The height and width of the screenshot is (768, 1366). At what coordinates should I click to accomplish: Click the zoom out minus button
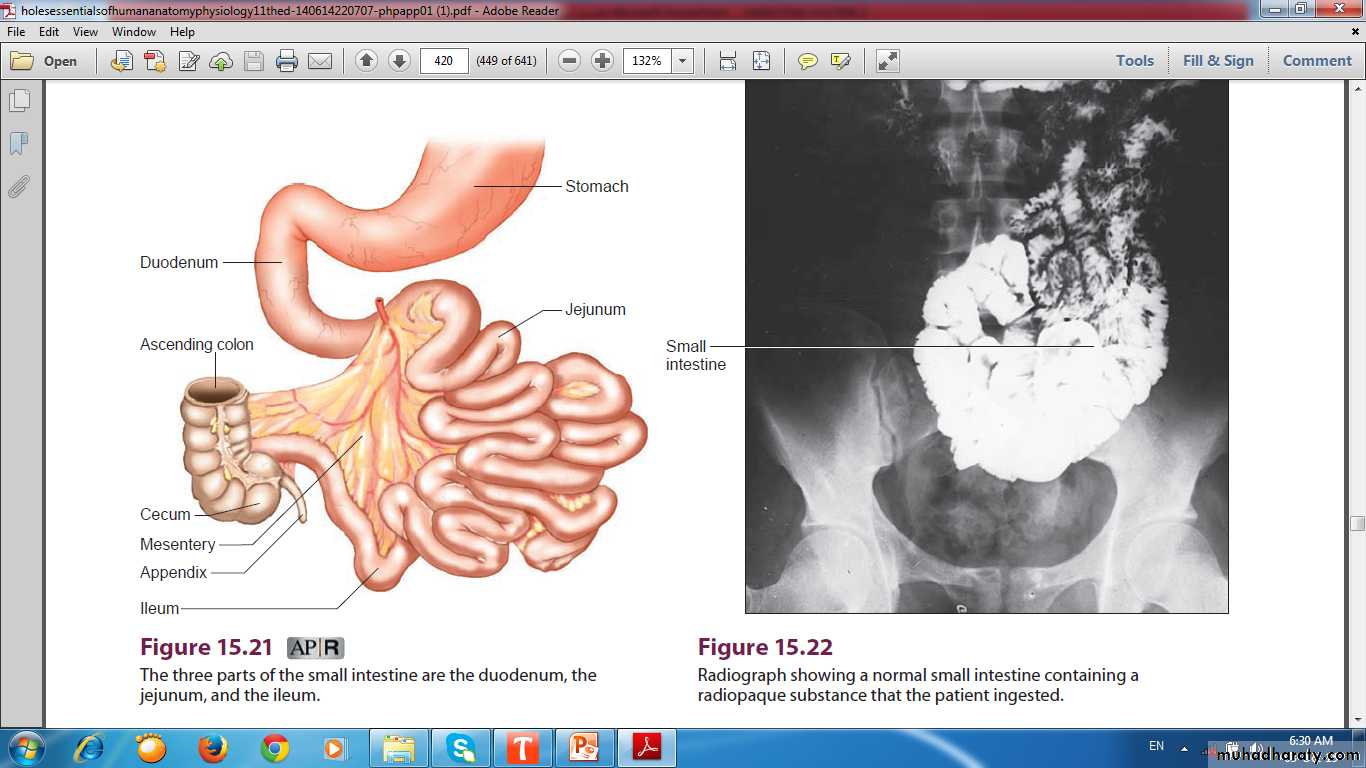coord(569,61)
